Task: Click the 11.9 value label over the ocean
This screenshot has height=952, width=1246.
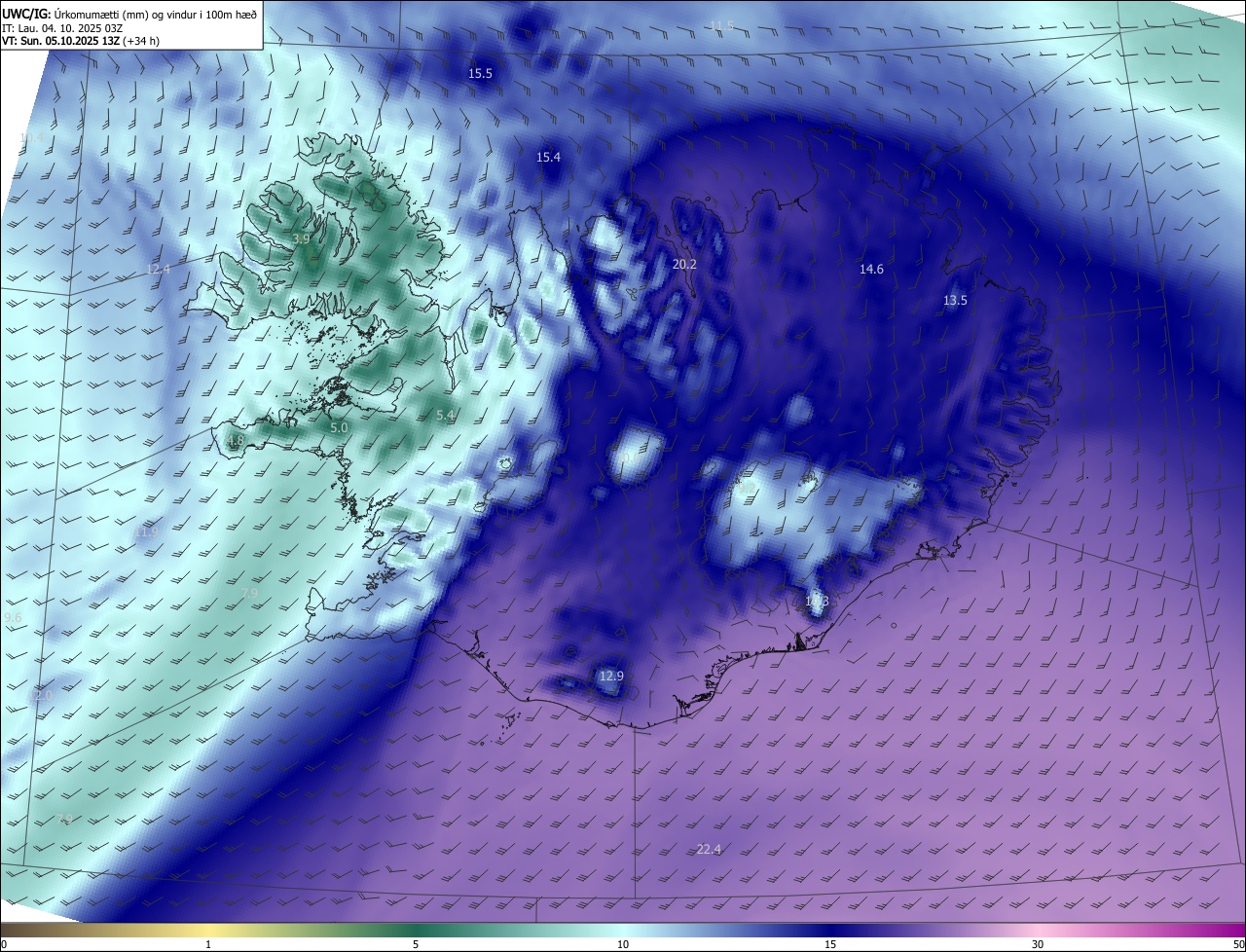Action: pyautogui.click(x=148, y=532)
